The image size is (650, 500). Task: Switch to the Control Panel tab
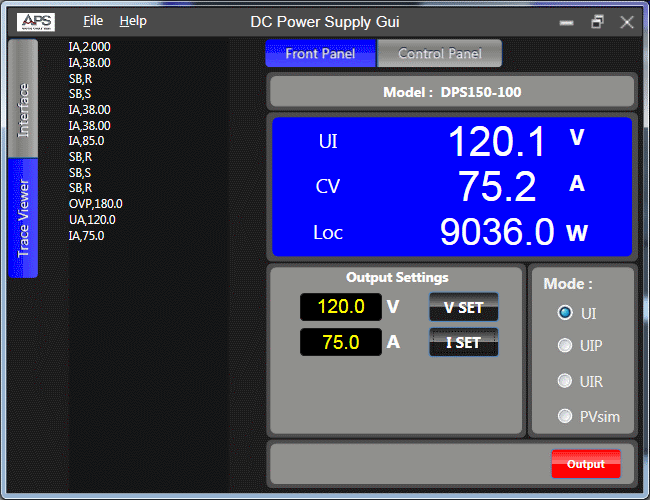(x=439, y=54)
